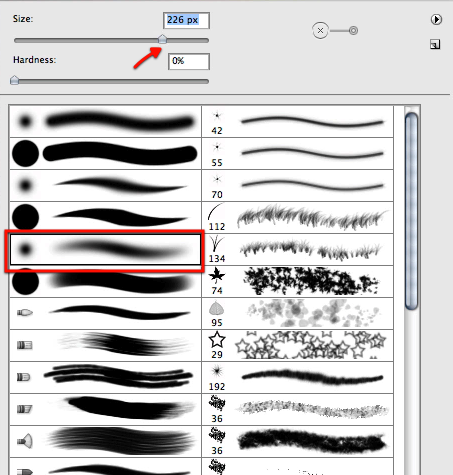Select the bristle brush in the ninth row
Image resolution: width=453 pixels, height=475 pixels.
[x=105, y=377]
